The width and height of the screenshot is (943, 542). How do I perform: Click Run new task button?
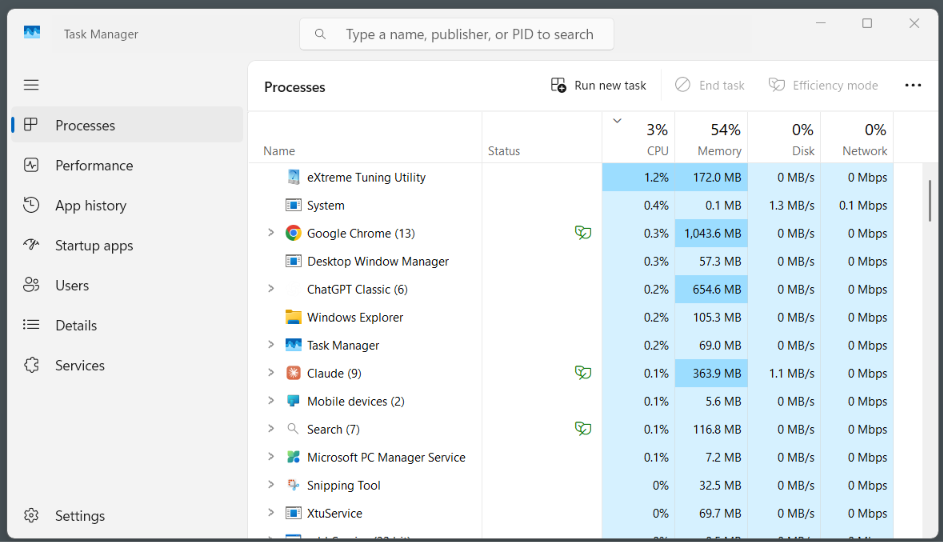[x=598, y=85]
